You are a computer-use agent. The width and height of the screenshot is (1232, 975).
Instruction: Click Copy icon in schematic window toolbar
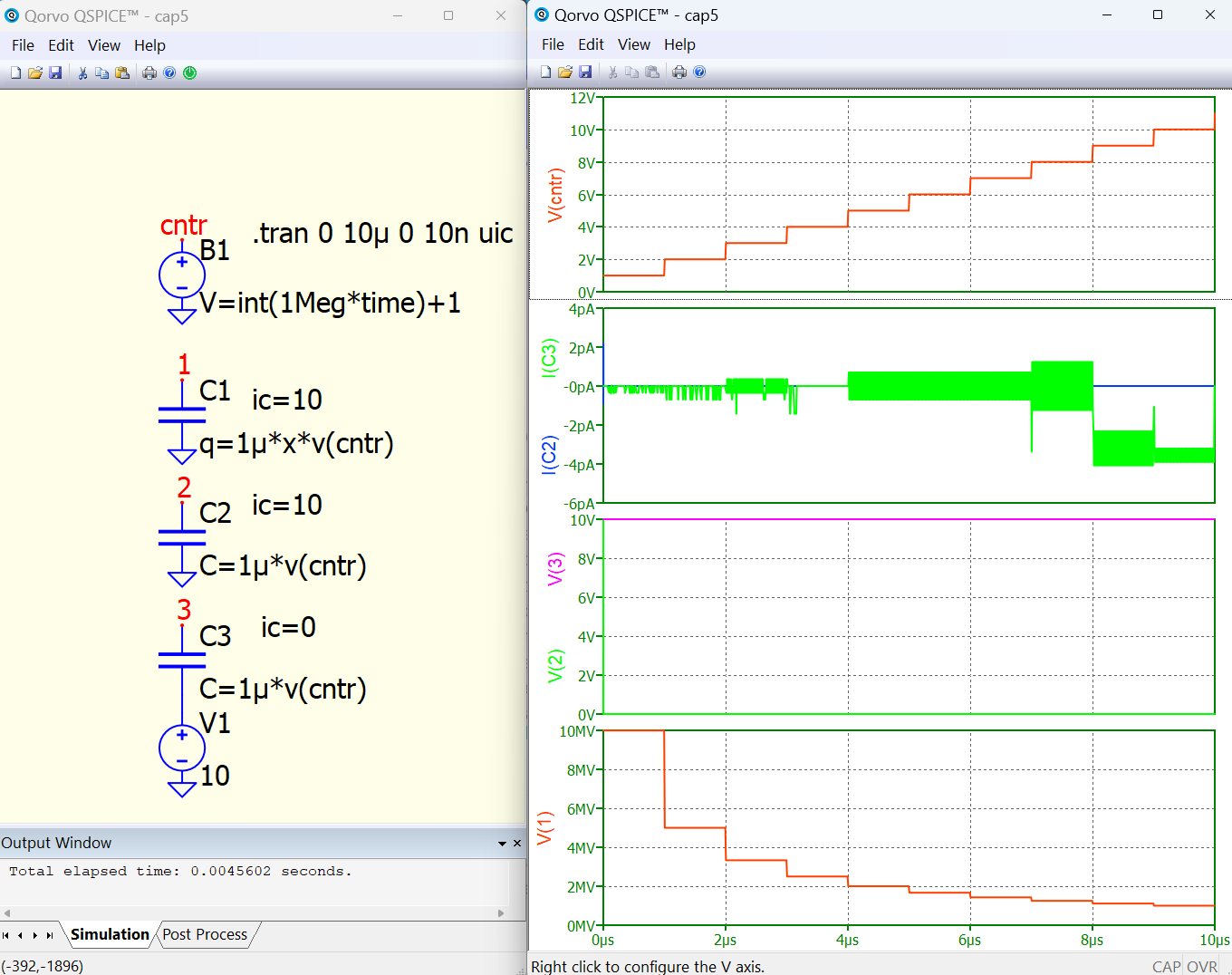pos(102,73)
